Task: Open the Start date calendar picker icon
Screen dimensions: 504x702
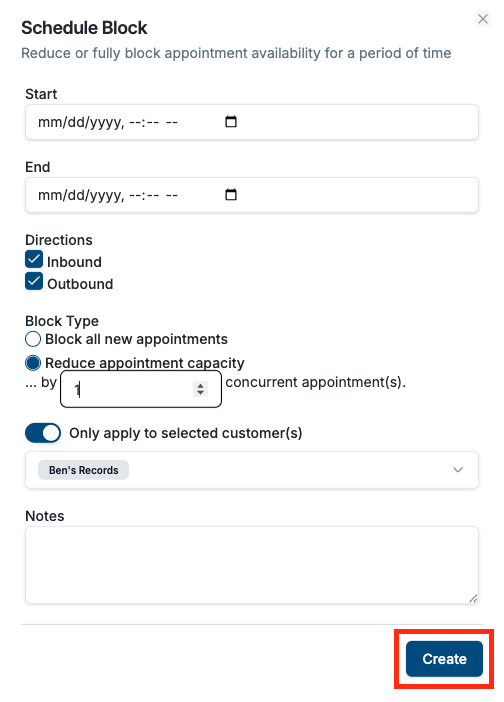Action: (231, 122)
